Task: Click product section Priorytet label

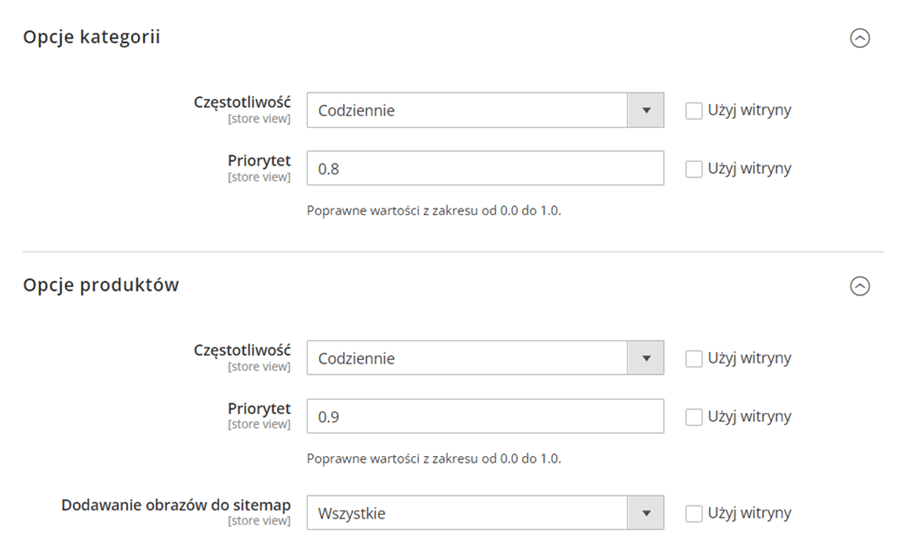Action: point(259,408)
